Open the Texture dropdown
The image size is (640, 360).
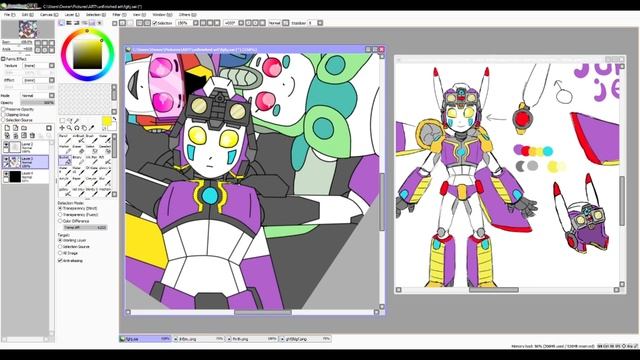coord(52,65)
